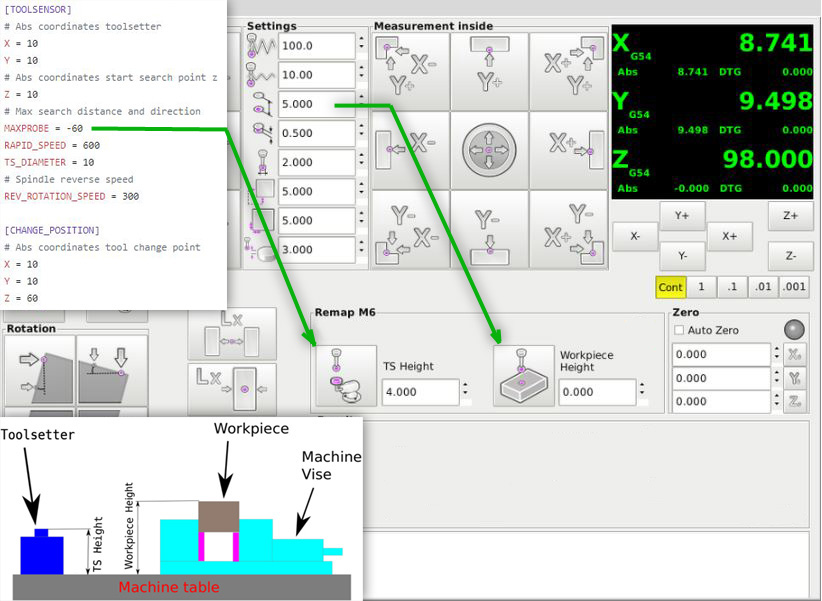Click second Zero offset 0.000 field
This screenshot has width=822, height=601.
(x=721, y=378)
